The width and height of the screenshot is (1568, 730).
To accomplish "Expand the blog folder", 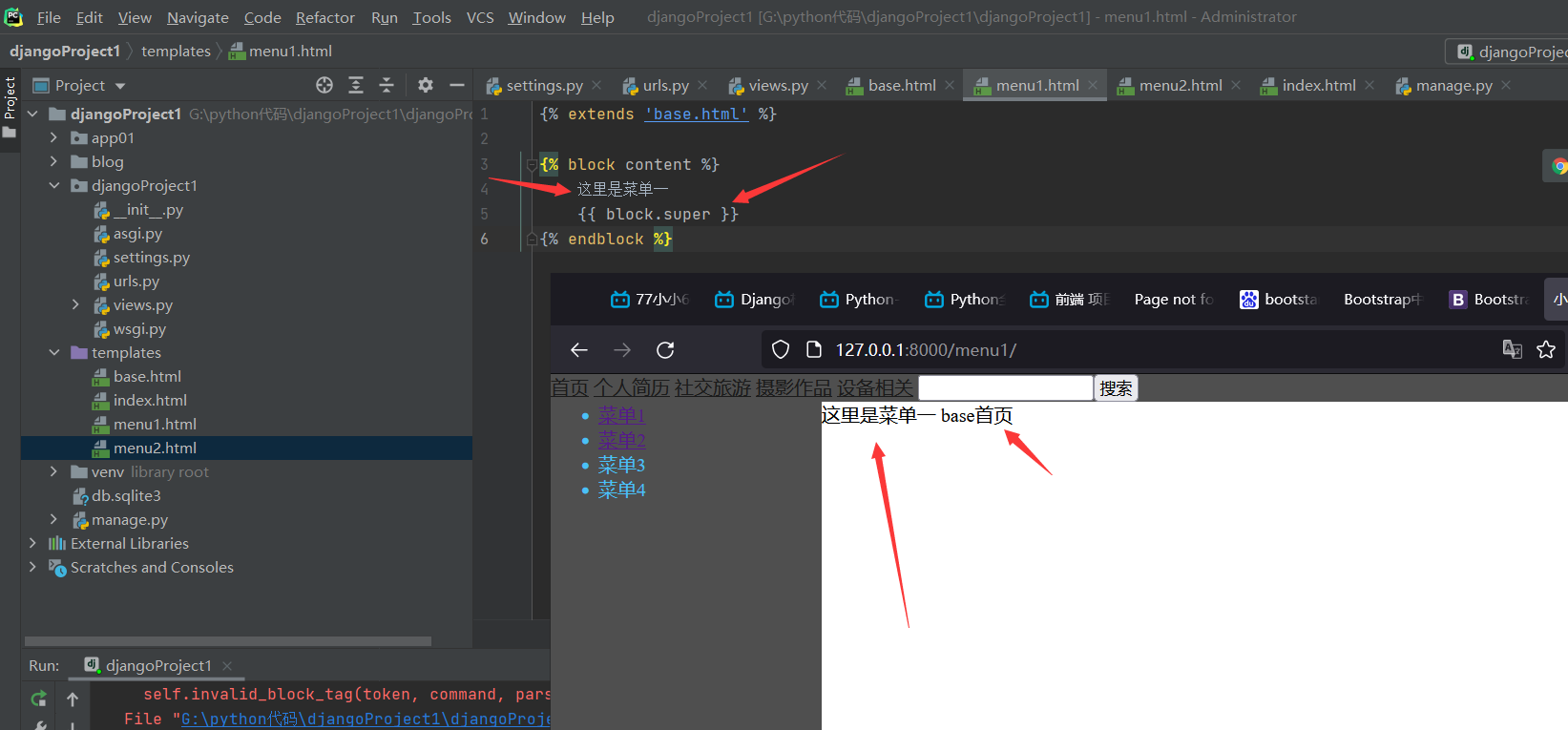I will point(53,161).
